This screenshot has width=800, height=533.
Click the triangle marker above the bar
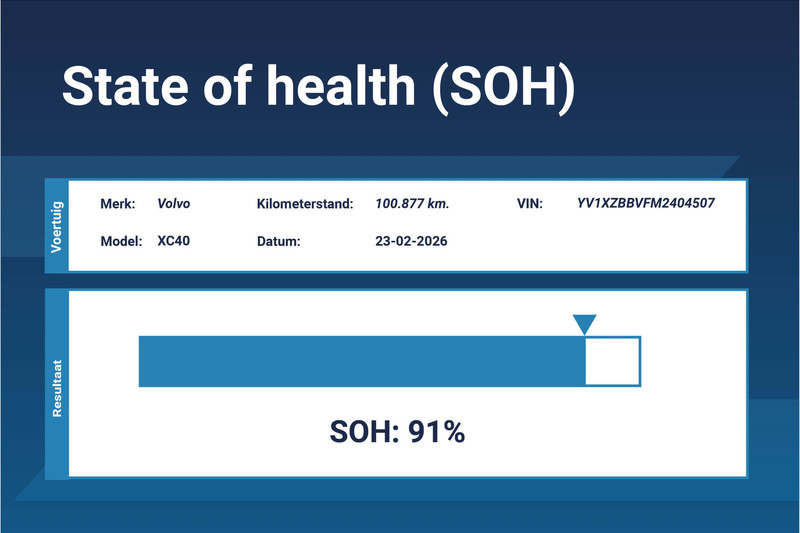[584, 325]
